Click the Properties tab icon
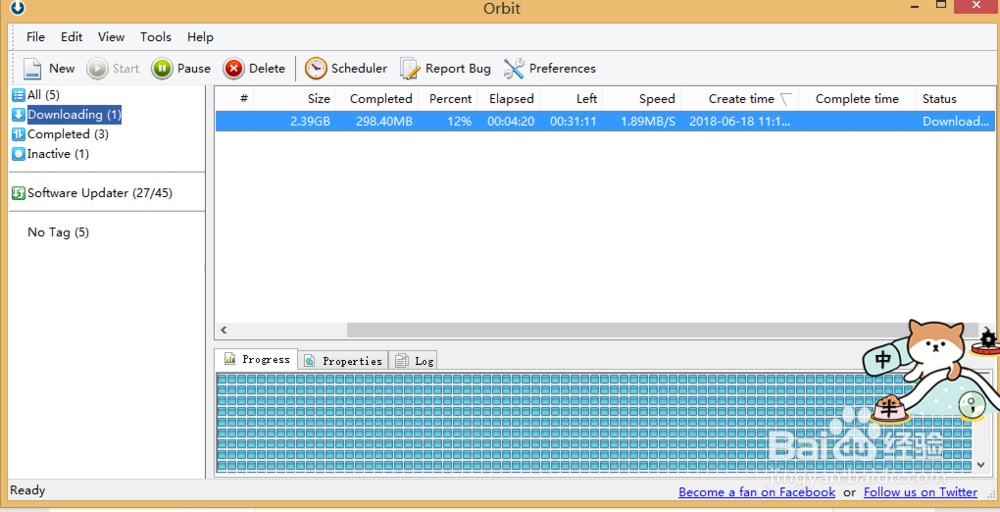The width and height of the screenshot is (1000, 512). 309,361
